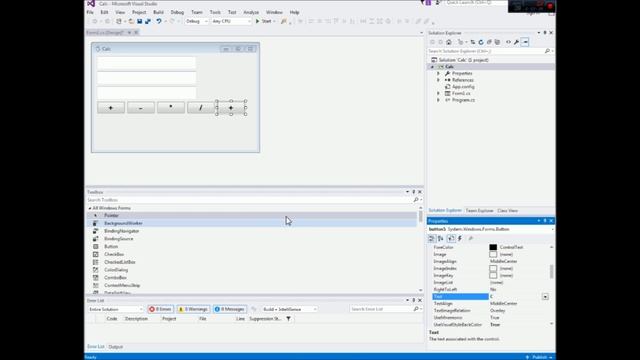Click the Undo toolbar icon

click(159, 21)
